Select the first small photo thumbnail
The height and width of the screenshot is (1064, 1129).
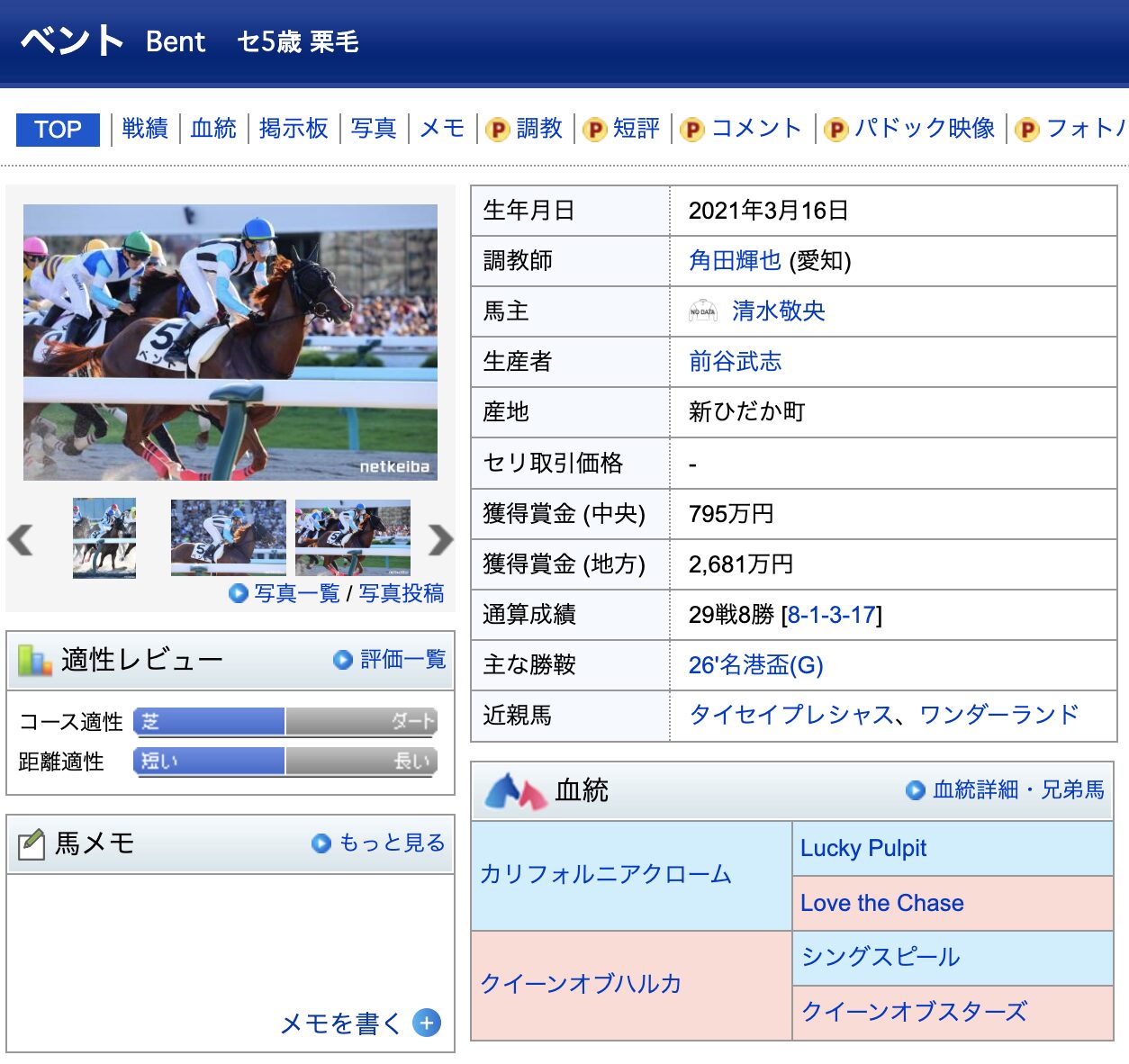pyautogui.click(x=104, y=538)
